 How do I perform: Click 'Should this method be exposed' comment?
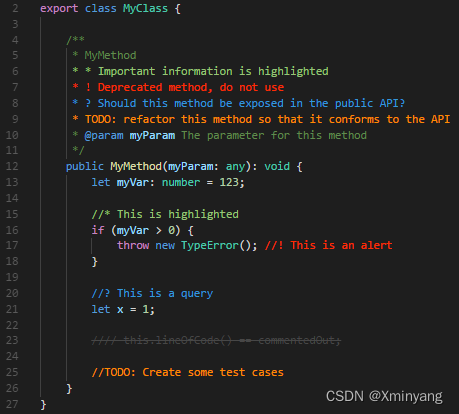click(x=191, y=103)
